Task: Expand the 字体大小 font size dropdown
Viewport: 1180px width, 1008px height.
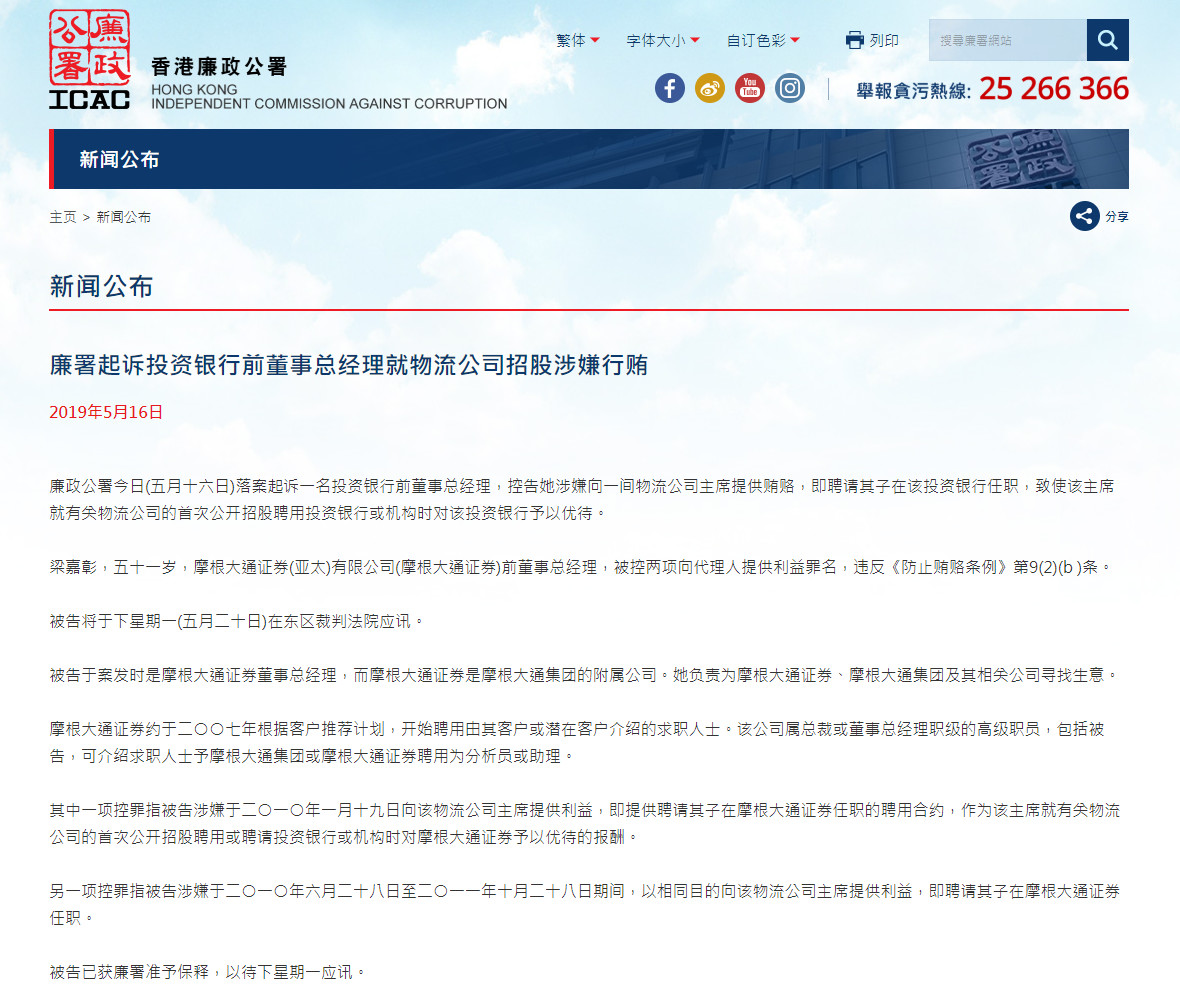Action: coord(662,40)
